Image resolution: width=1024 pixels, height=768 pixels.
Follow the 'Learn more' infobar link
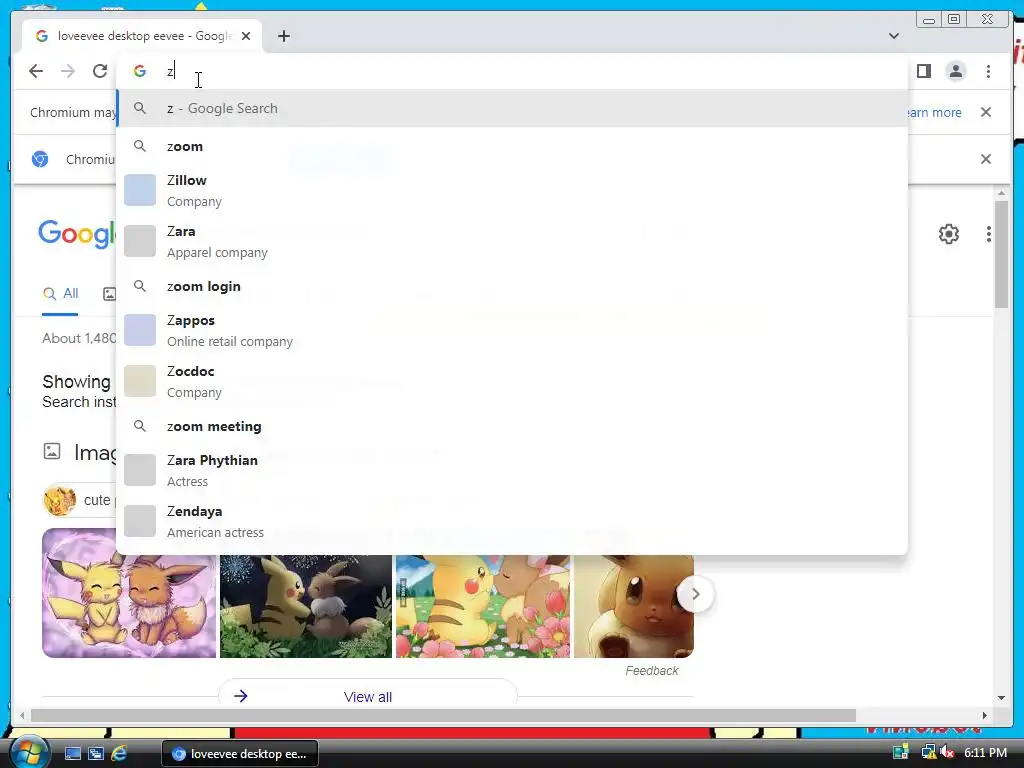934,112
